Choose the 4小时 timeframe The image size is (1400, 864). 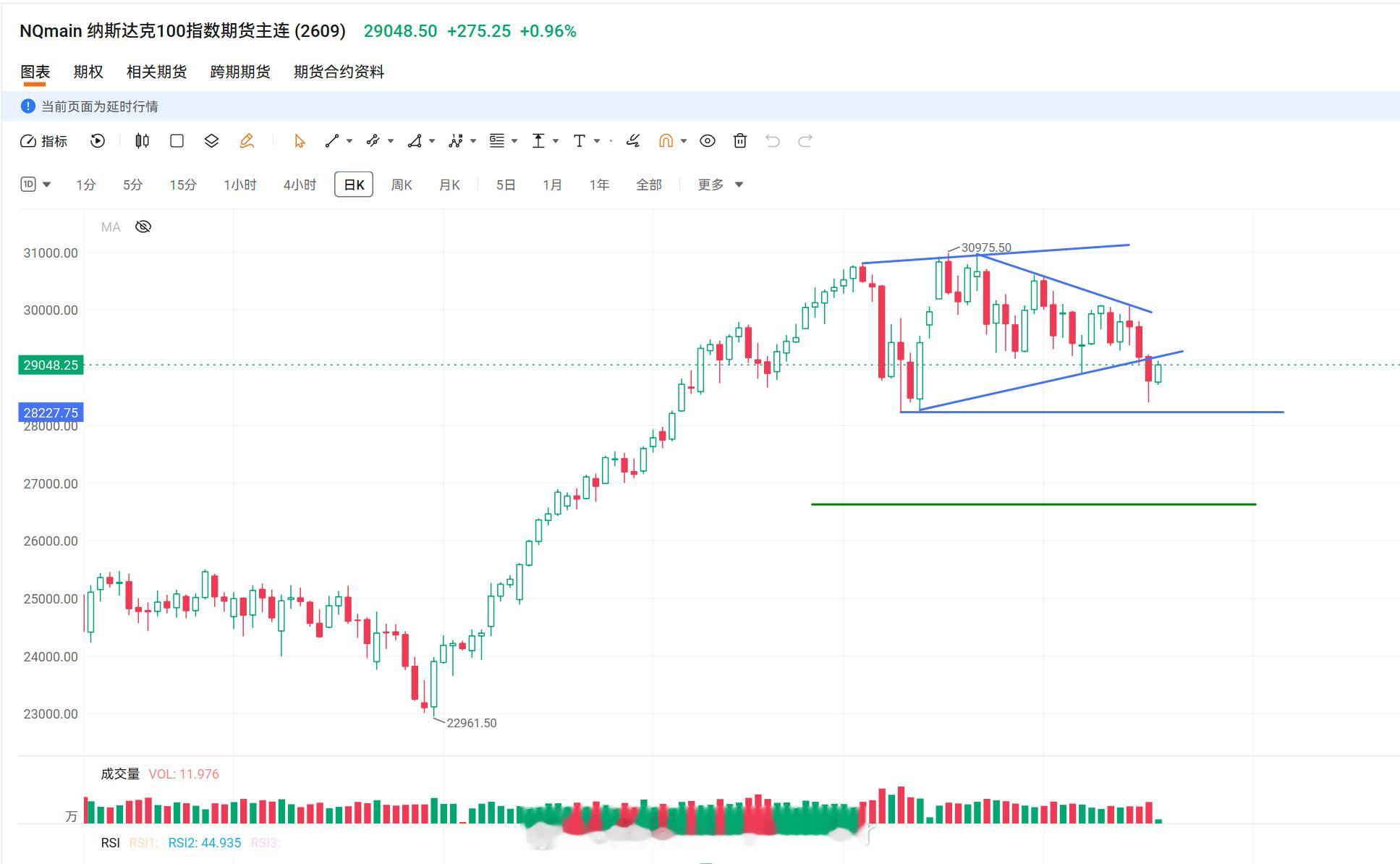pyautogui.click(x=300, y=185)
